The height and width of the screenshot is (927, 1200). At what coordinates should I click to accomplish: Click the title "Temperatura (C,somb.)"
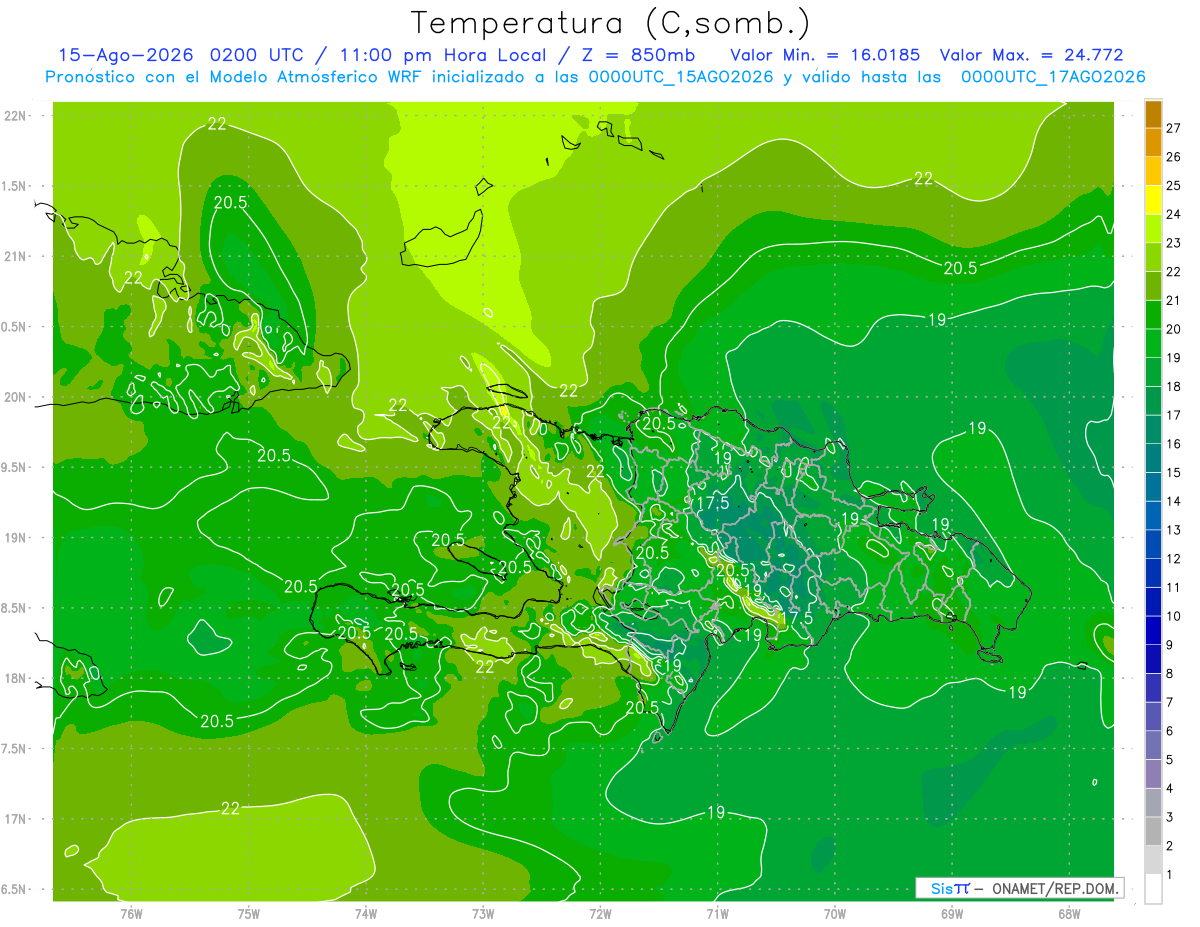(x=610, y=22)
